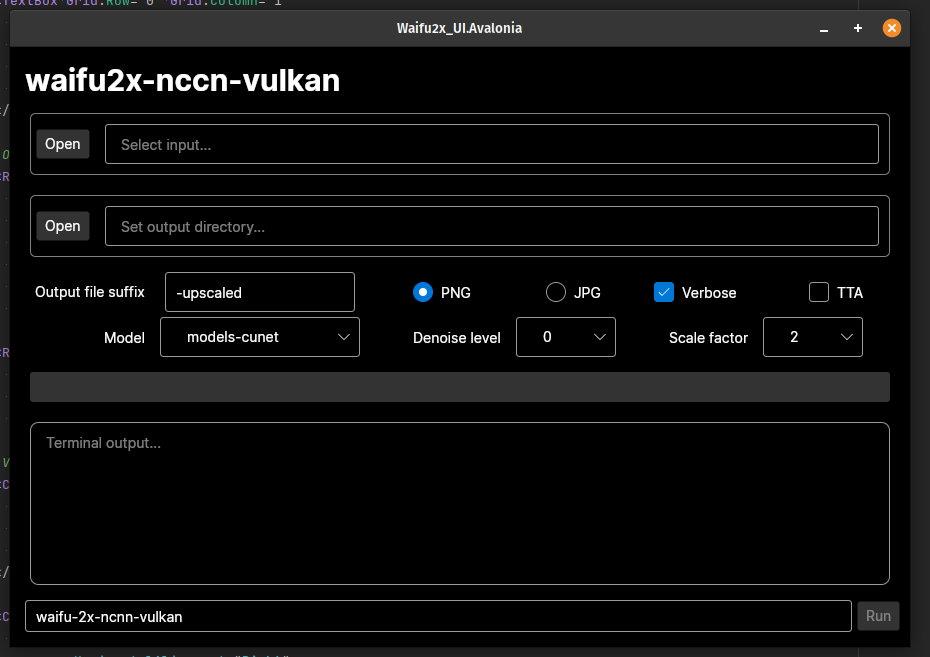Click the TTA label text
930x657 pixels.
point(850,292)
